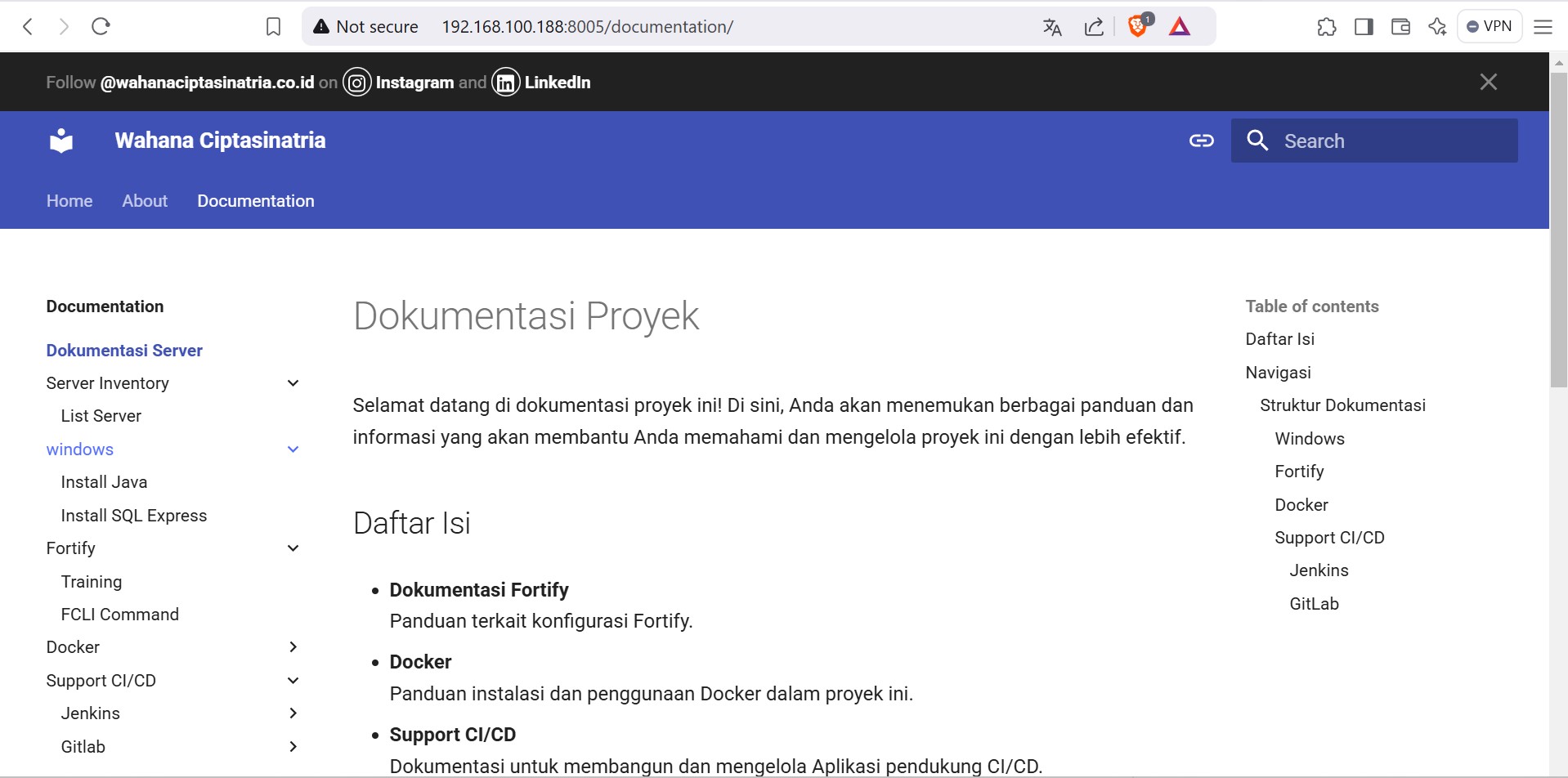Jump to GitLab in table of contents
This screenshot has height=778, width=1568.
pyautogui.click(x=1314, y=604)
